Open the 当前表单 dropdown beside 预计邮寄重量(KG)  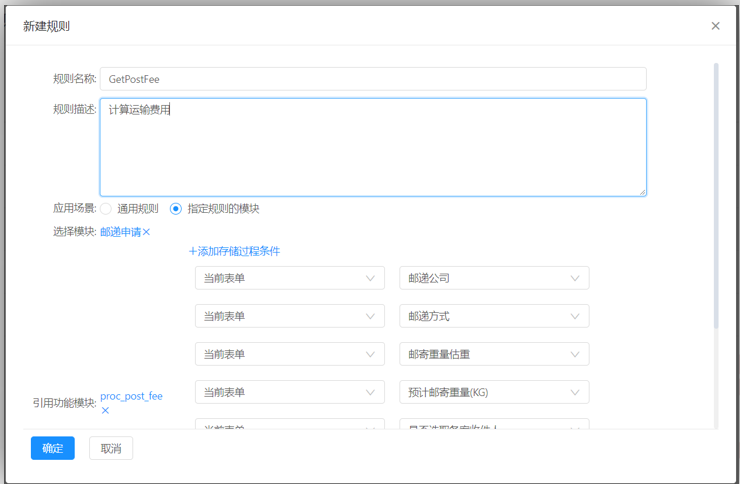pos(290,392)
